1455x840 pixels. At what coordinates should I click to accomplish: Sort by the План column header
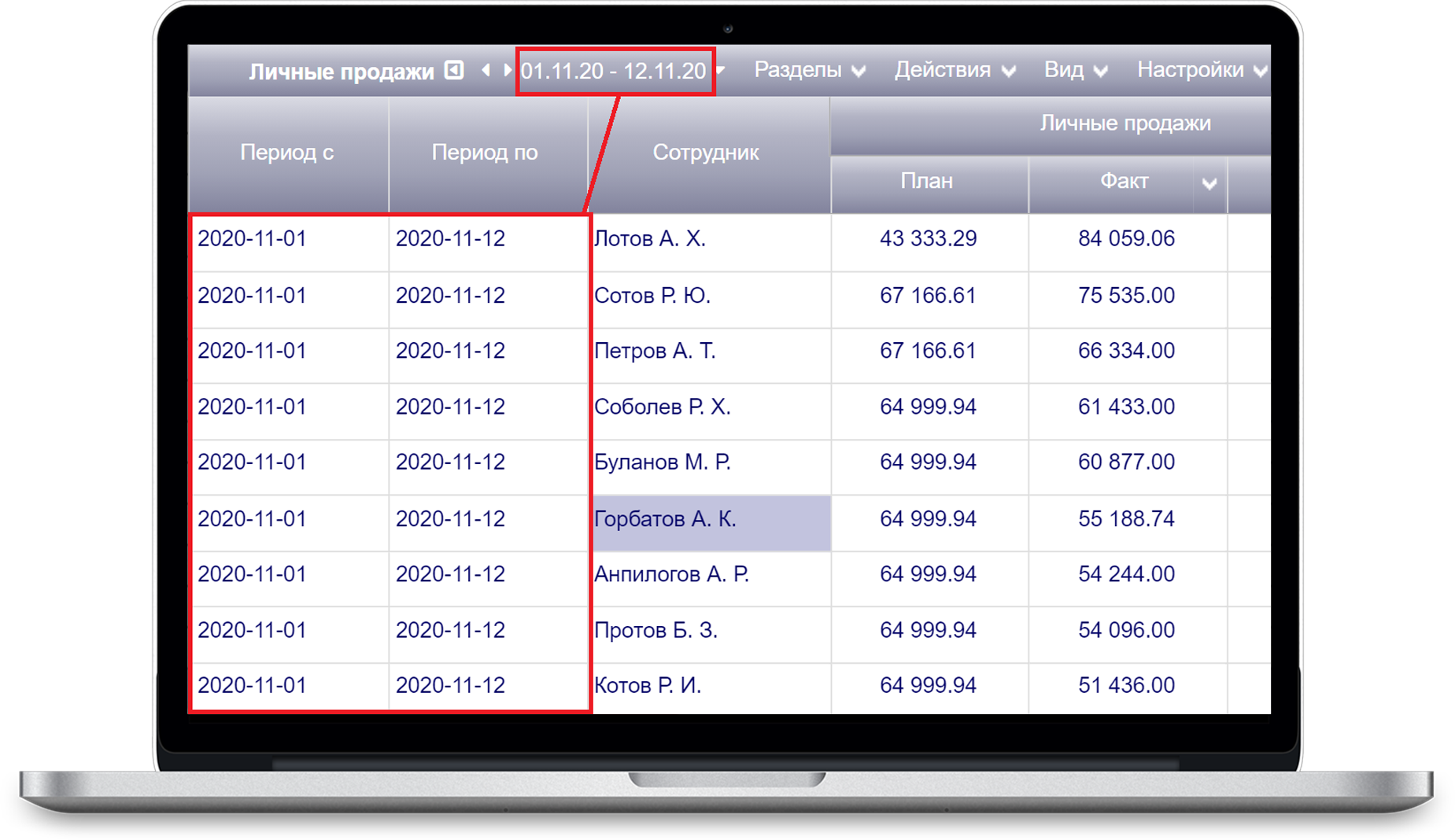tap(927, 182)
